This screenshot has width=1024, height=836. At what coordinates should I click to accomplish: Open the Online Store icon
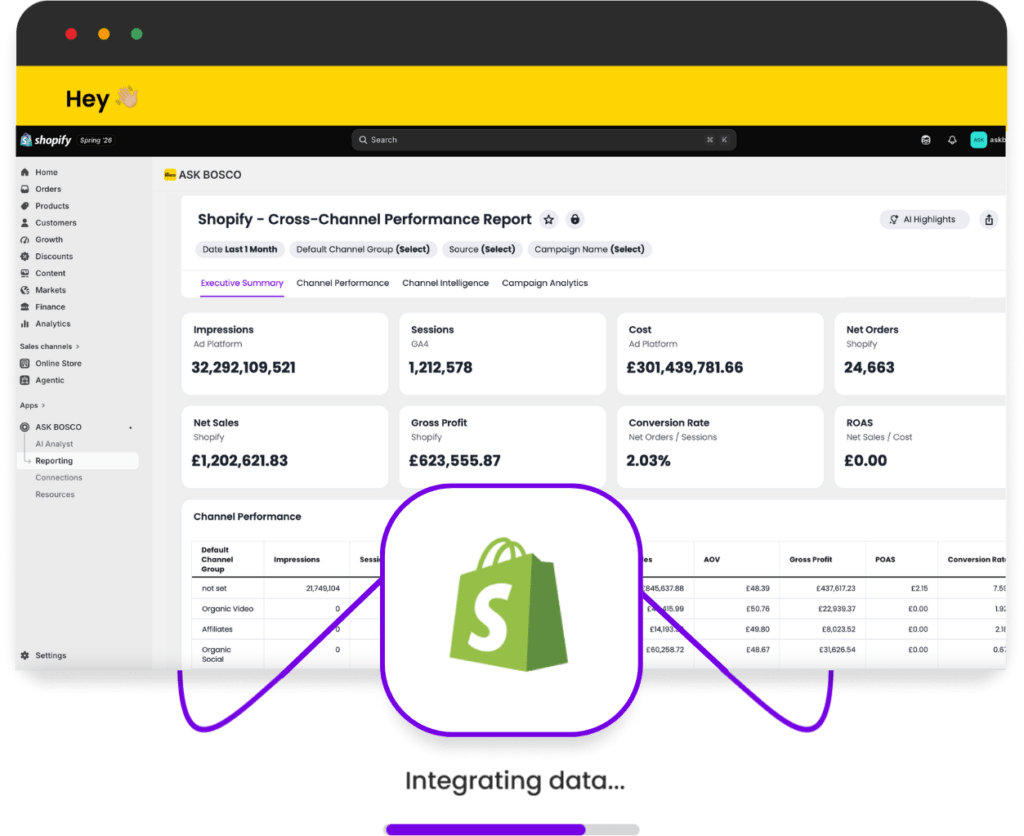[x=25, y=363]
